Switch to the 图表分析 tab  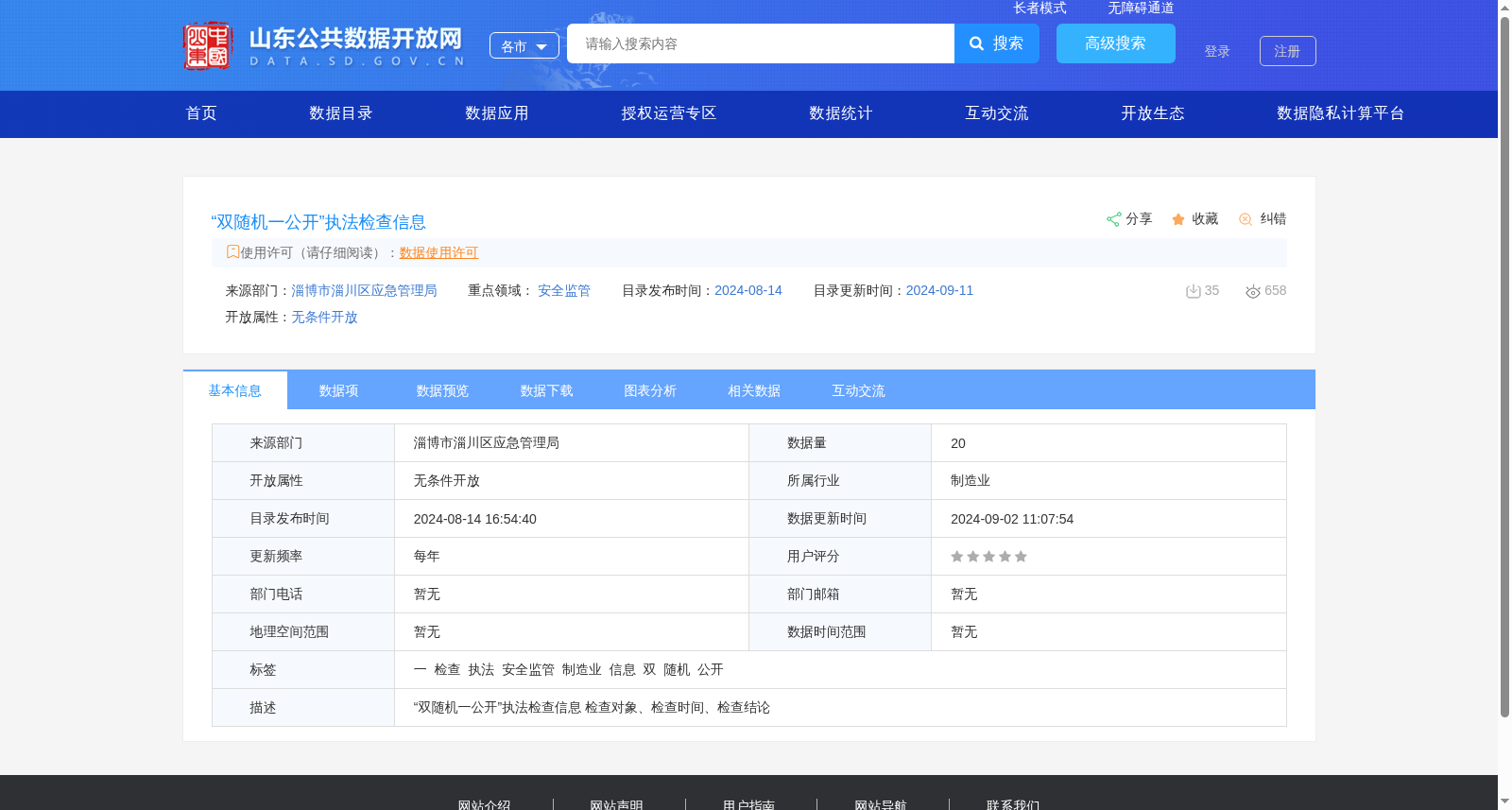[651, 390]
